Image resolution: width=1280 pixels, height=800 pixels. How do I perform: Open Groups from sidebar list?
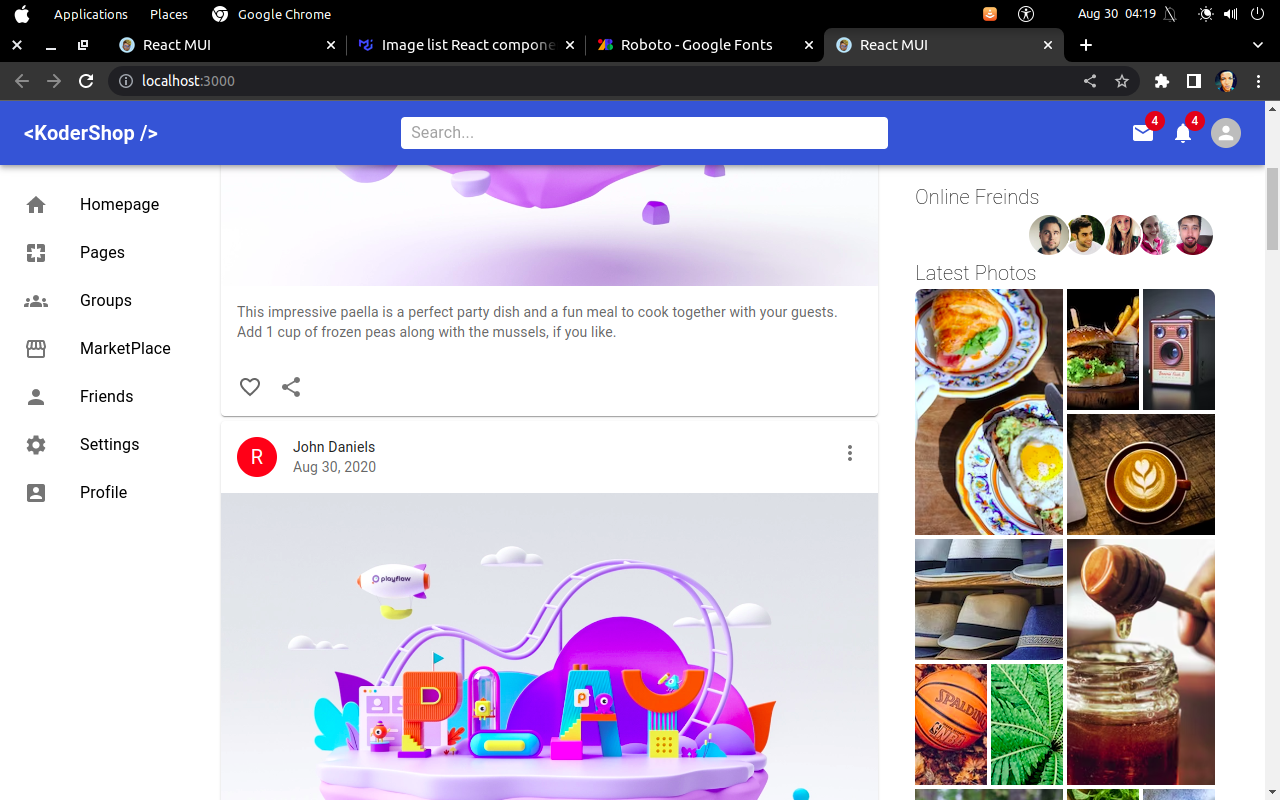tap(106, 300)
